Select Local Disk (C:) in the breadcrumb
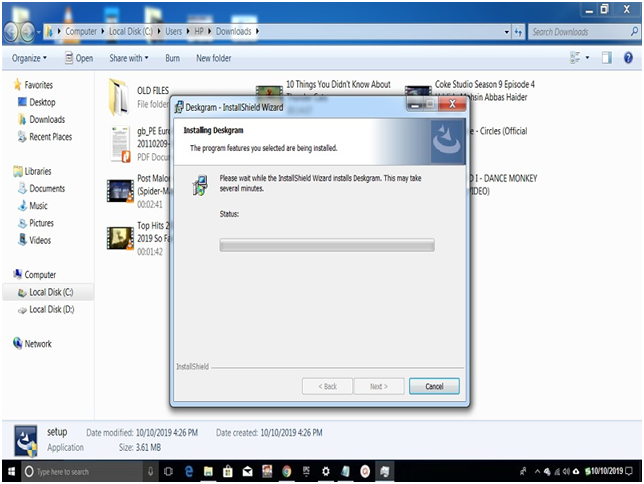This screenshot has height=484, width=644. click(x=131, y=31)
